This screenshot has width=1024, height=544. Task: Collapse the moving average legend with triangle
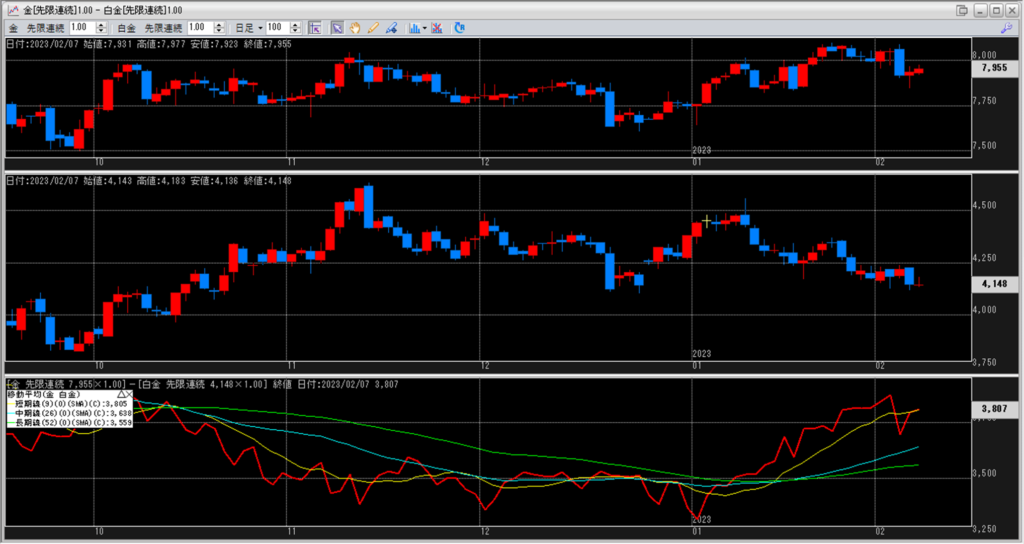click(x=122, y=395)
